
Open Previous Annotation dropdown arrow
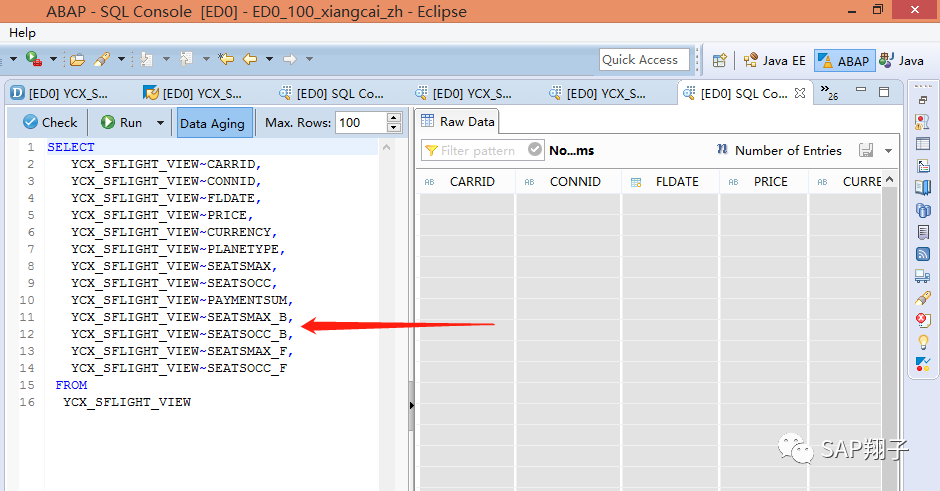click(206, 59)
